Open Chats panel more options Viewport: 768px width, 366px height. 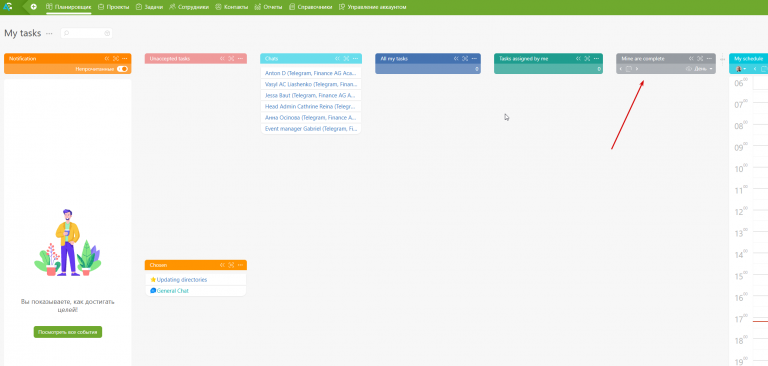click(356, 58)
